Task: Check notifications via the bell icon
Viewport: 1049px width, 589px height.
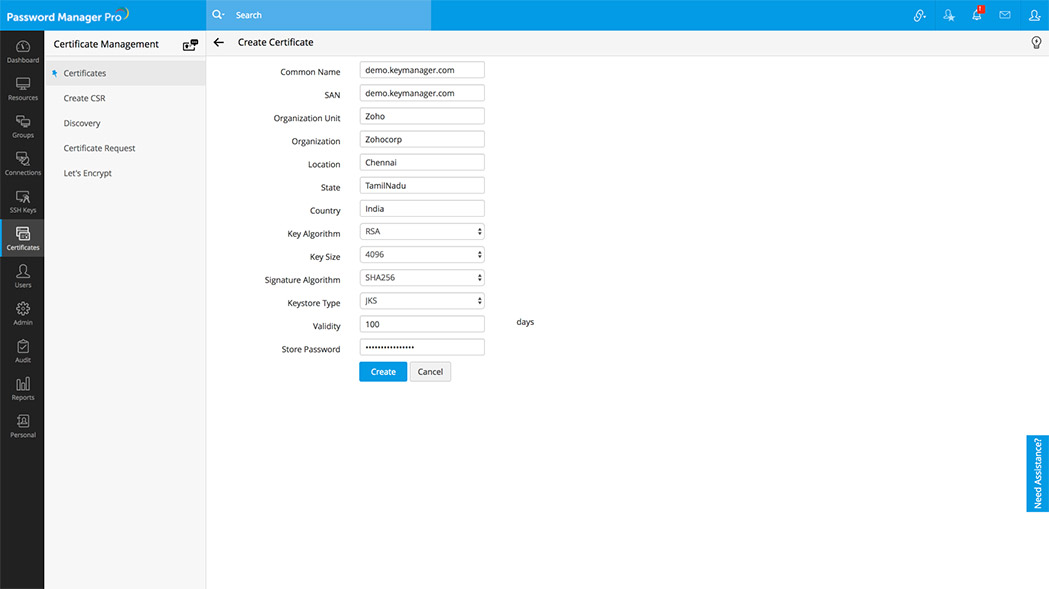Action: [976, 15]
